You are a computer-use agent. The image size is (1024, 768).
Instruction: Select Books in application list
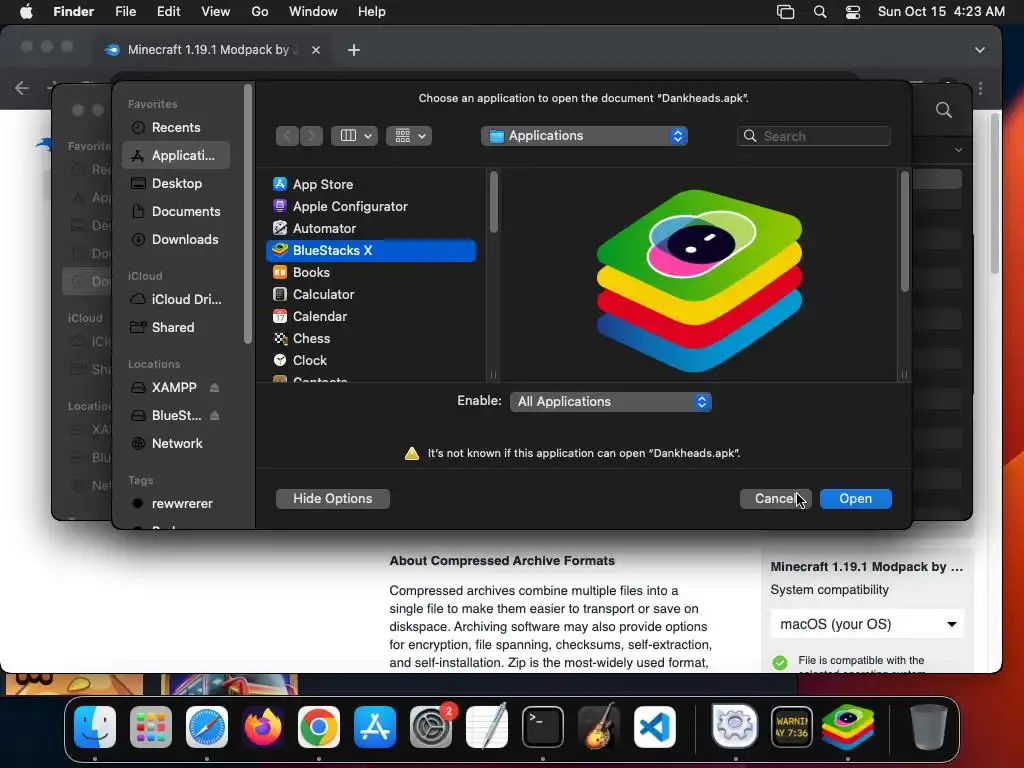tap(371, 272)
